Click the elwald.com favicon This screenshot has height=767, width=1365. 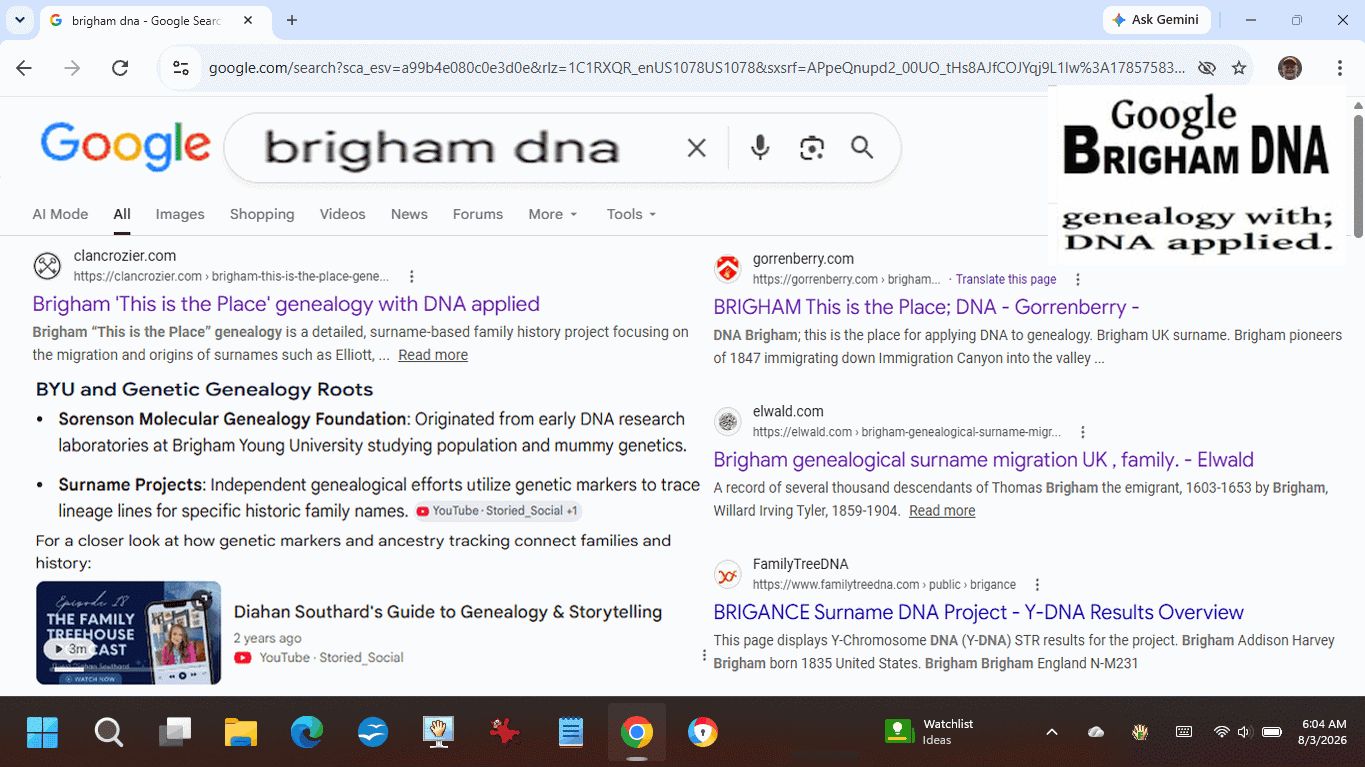pos(727,421)
